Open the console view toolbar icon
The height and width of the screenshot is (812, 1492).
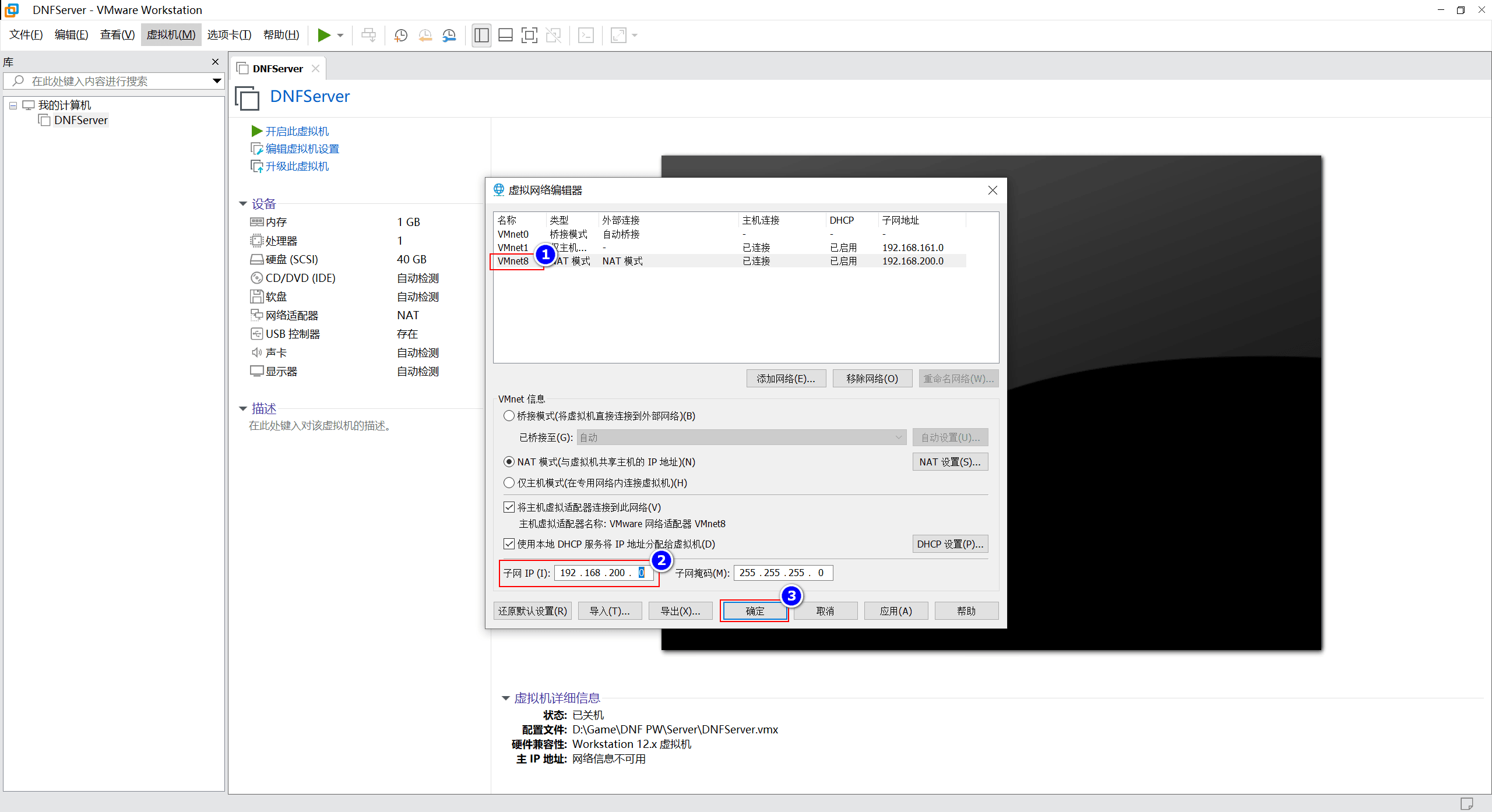click(586, 36)
